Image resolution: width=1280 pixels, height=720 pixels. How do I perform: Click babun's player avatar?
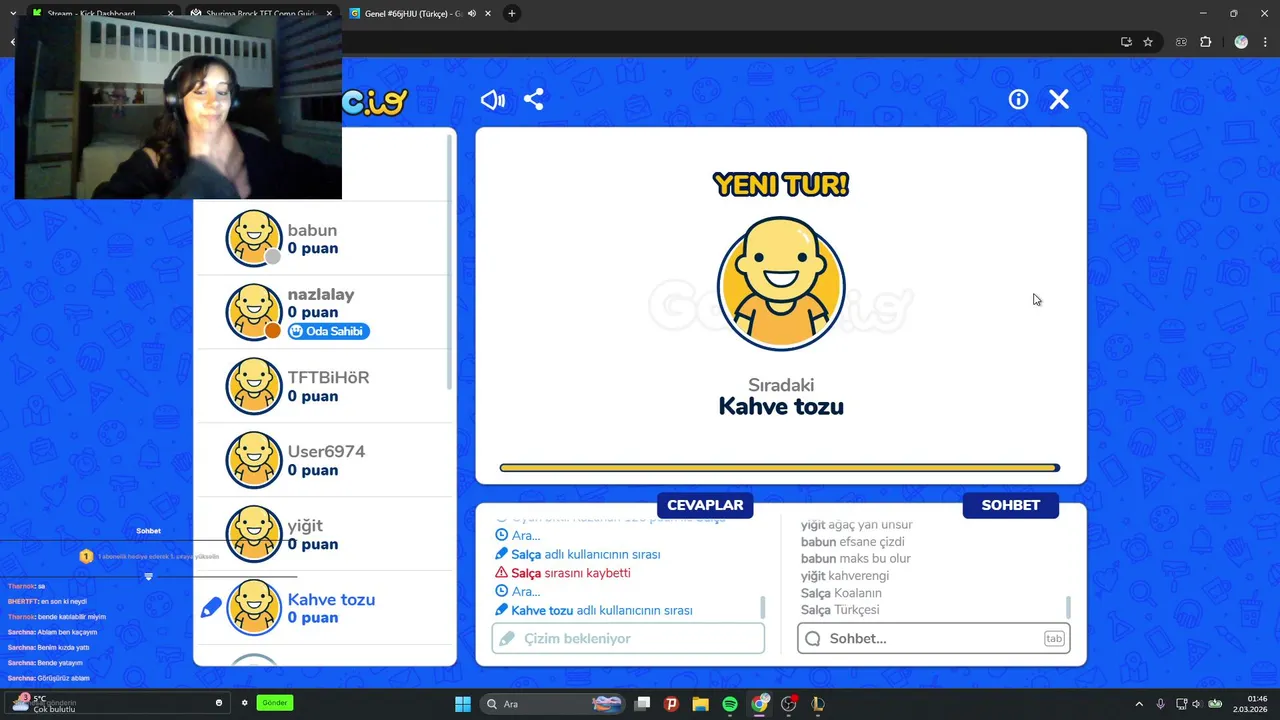click(254, 238)
